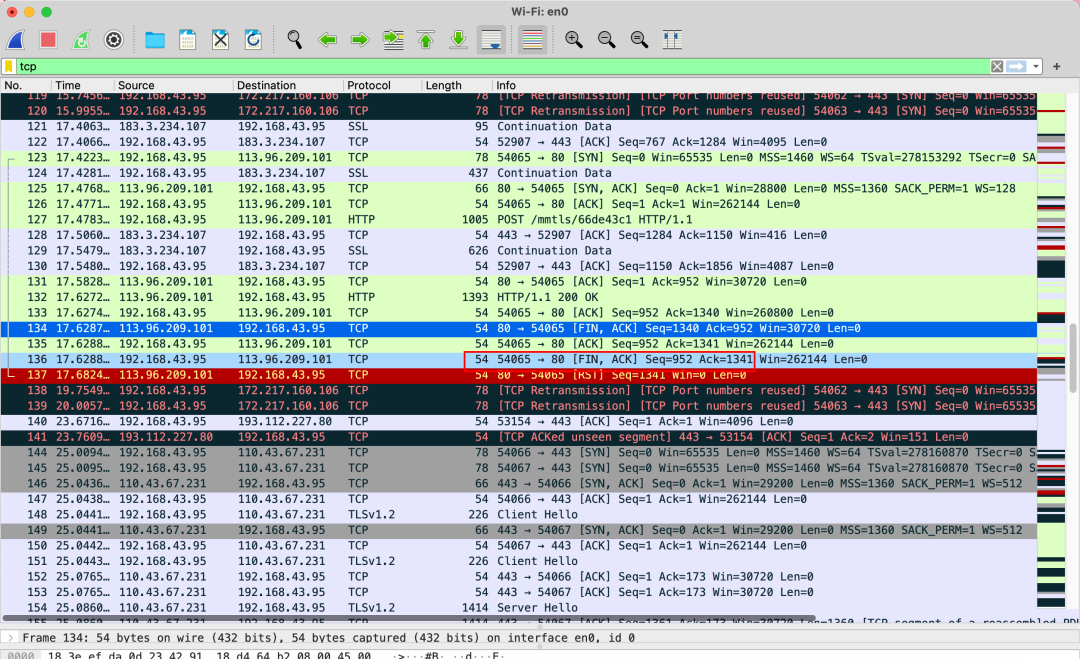Viewport: 1080px width, 659px height.
Task: Reset text to normal size
Action: pyautogui.click(x=639, y=40)
